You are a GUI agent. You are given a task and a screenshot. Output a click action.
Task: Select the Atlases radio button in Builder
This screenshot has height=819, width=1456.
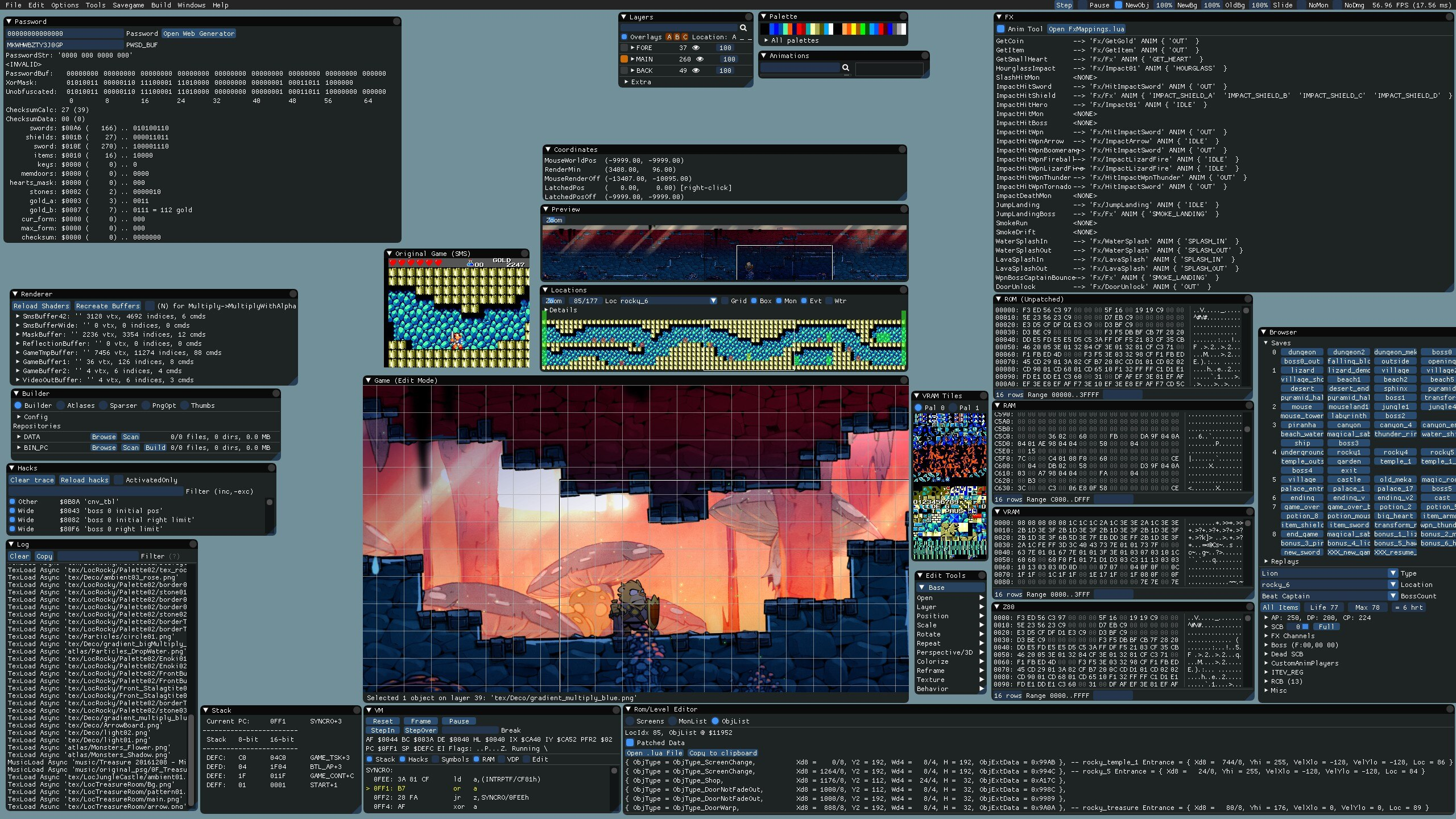[x=61, y=406]
